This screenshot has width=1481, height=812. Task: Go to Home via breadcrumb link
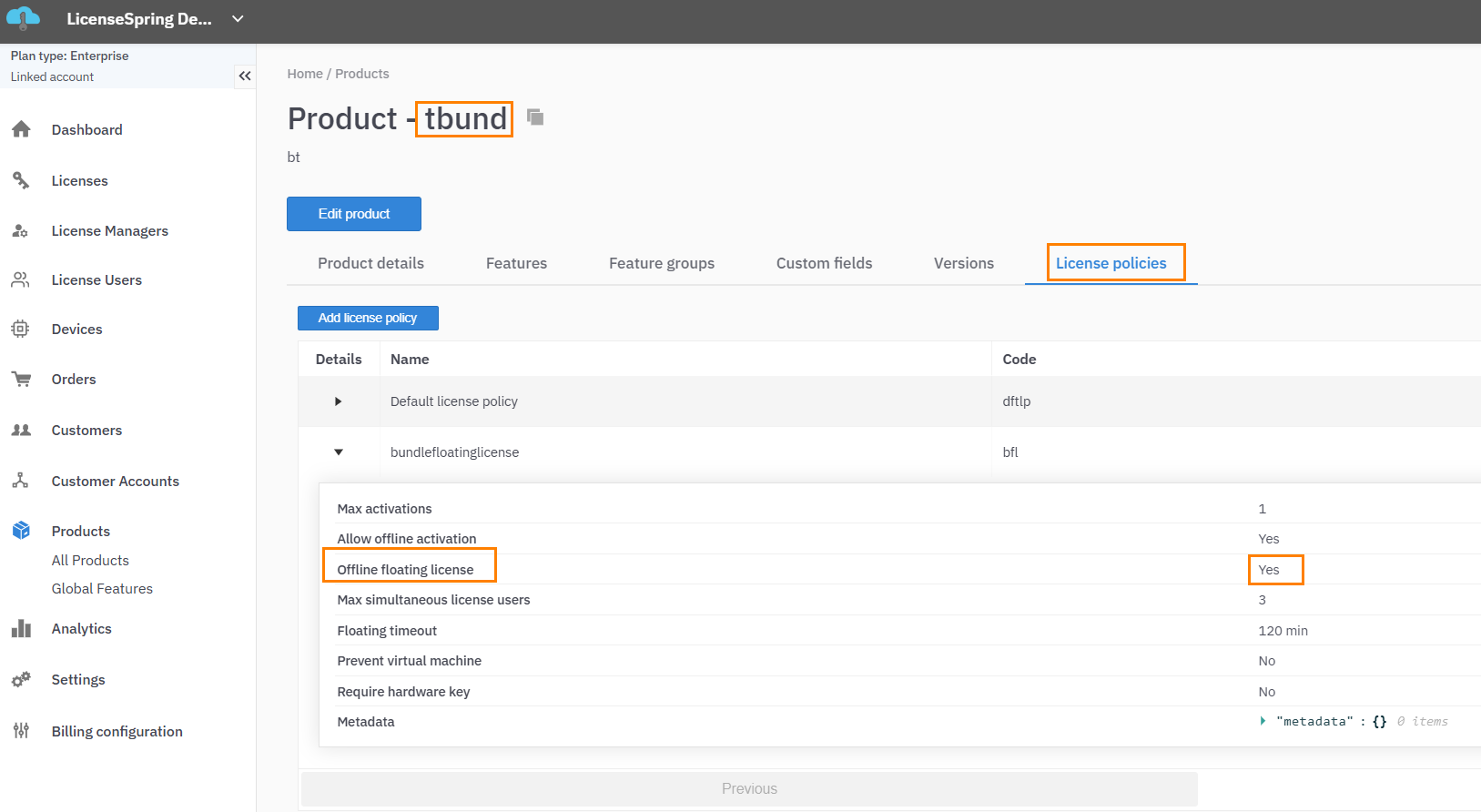[305, 74]
